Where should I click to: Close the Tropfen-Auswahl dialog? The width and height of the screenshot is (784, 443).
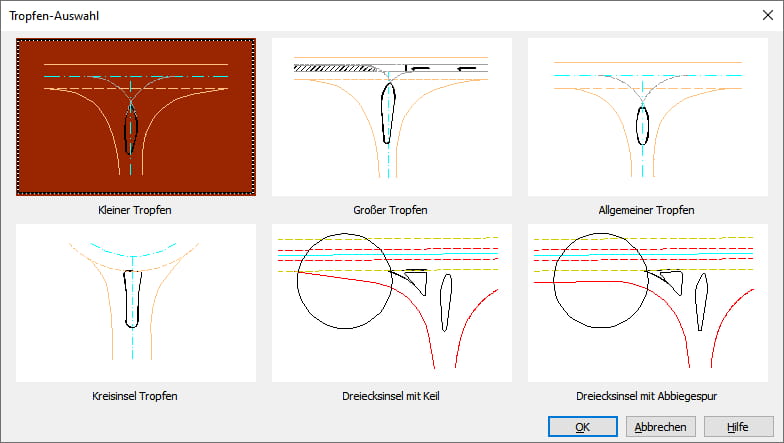click(768, 16)
